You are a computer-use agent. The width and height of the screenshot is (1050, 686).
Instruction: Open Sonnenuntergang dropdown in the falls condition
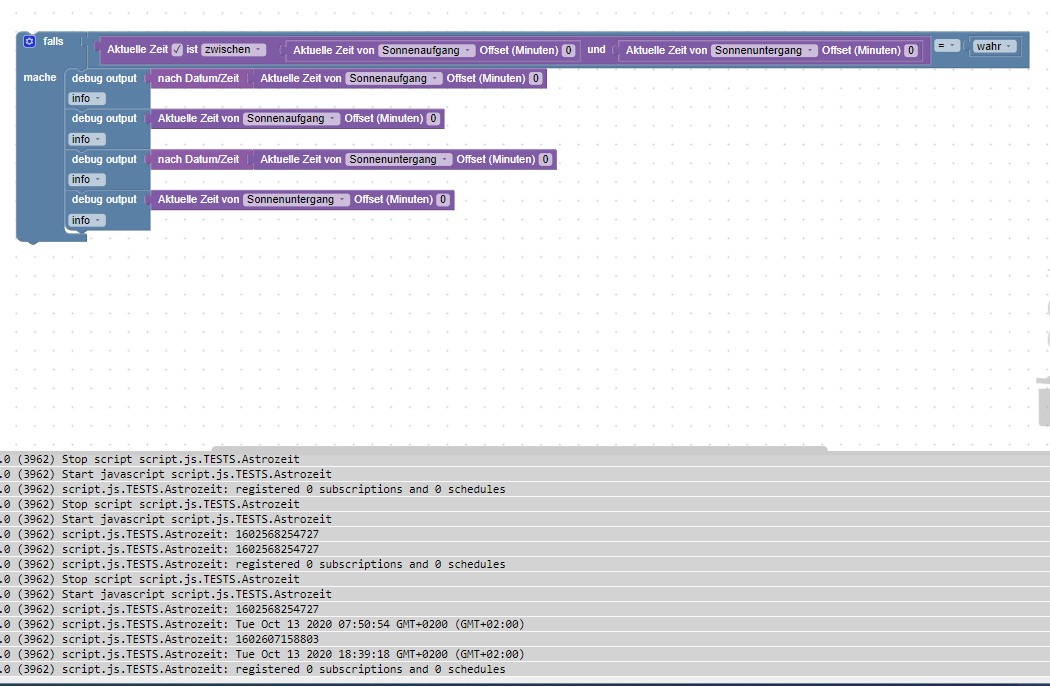(x=765, y=50)
